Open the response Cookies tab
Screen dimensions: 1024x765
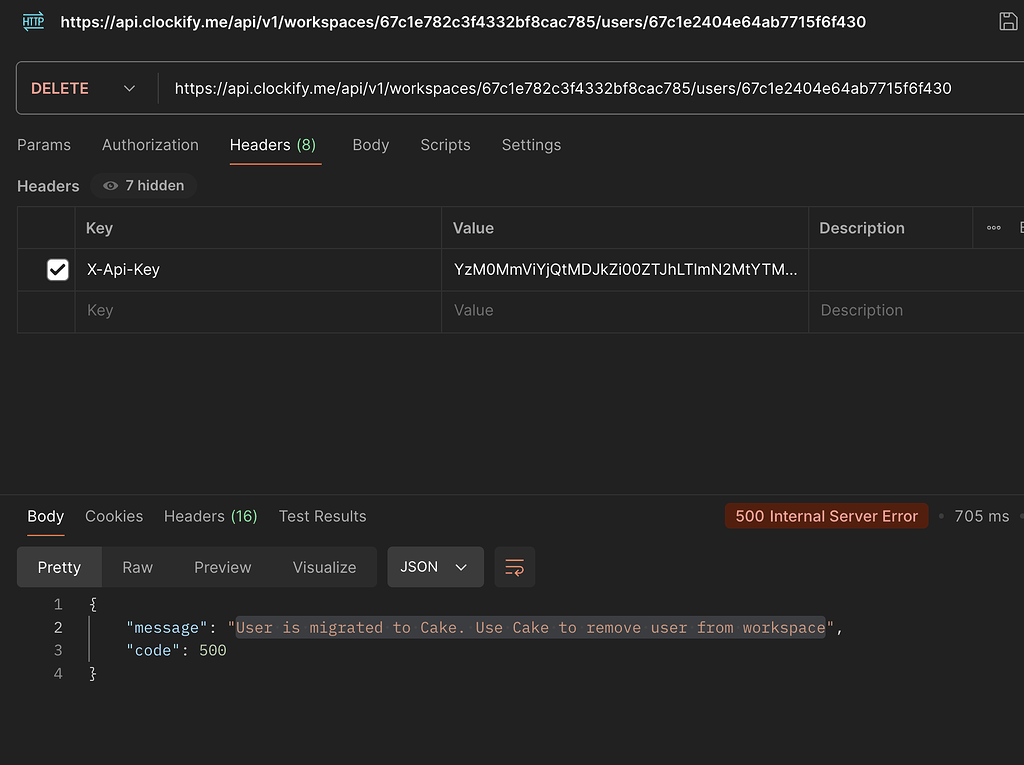coord(114,516)
